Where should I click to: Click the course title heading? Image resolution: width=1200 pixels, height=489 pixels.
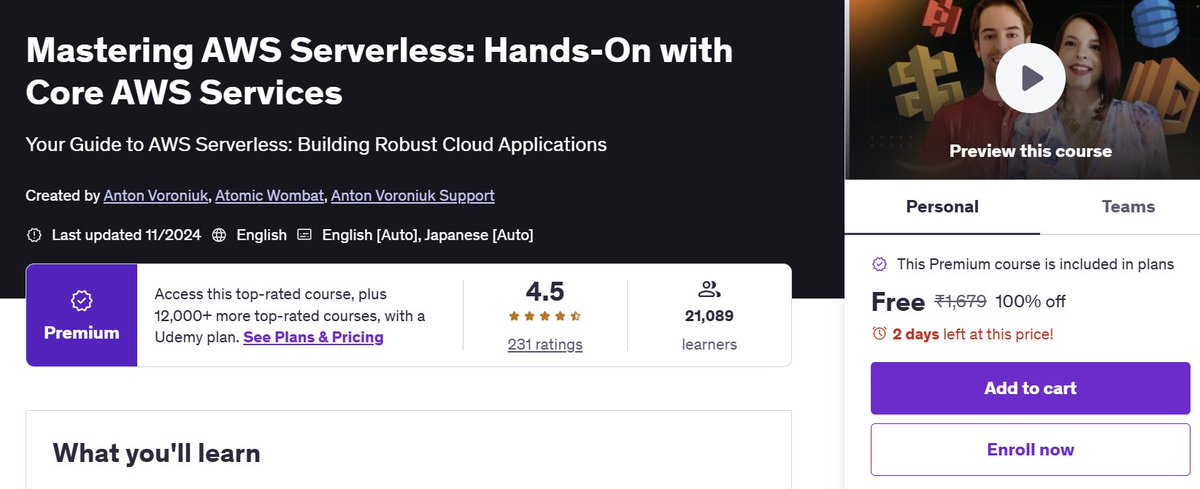point(379,71)
